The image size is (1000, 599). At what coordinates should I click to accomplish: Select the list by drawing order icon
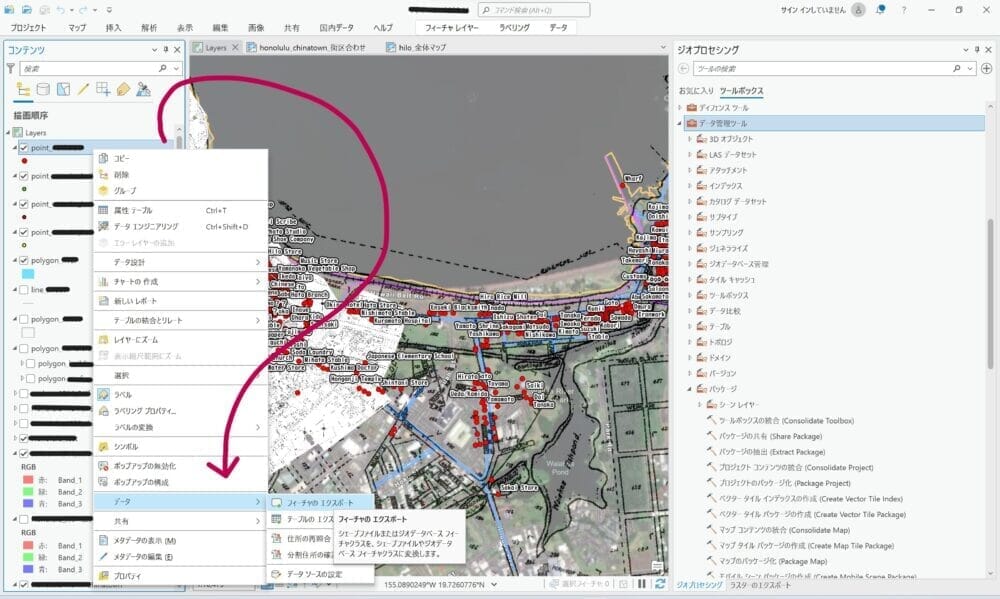tap(23, 89)
